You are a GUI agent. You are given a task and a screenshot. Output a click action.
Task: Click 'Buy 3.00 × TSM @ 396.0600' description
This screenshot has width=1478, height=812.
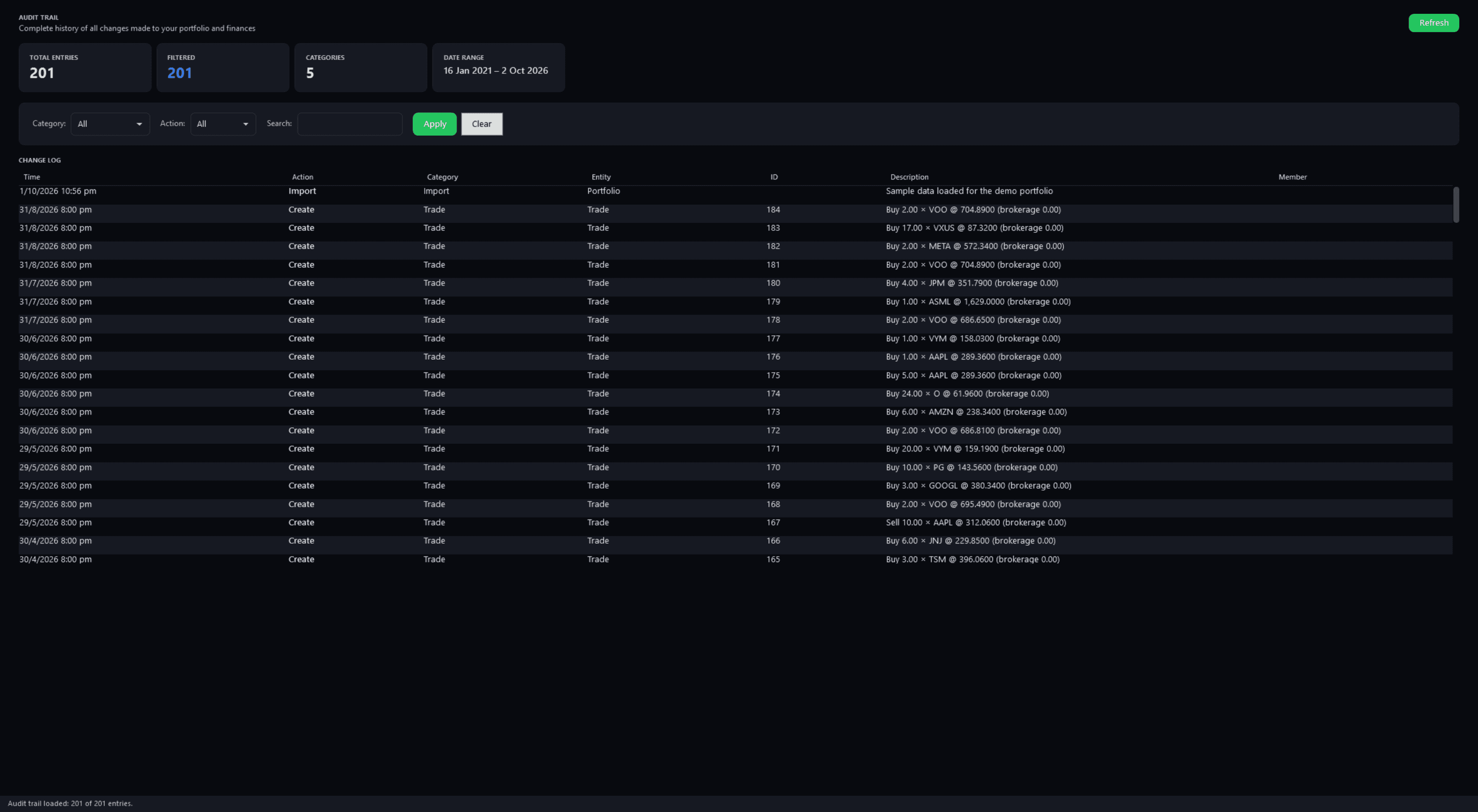pyautogui.click(x=973, y=559)
